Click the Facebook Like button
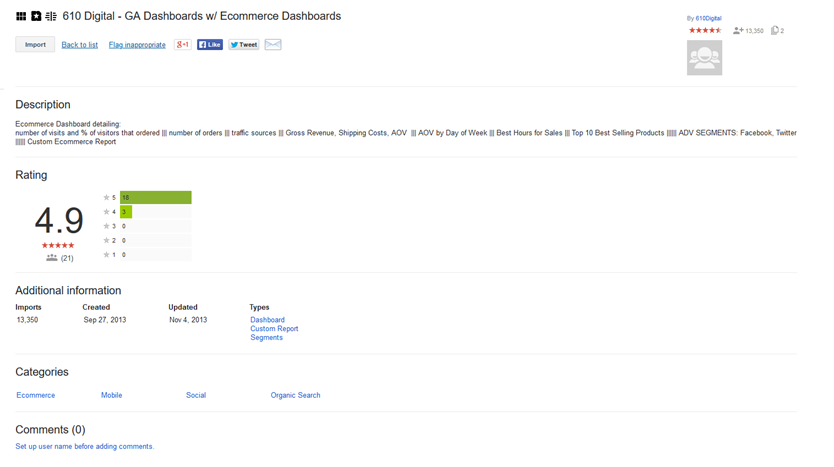Screen dimensions: 834x467 pyautogui.click(x=210, y=45)
